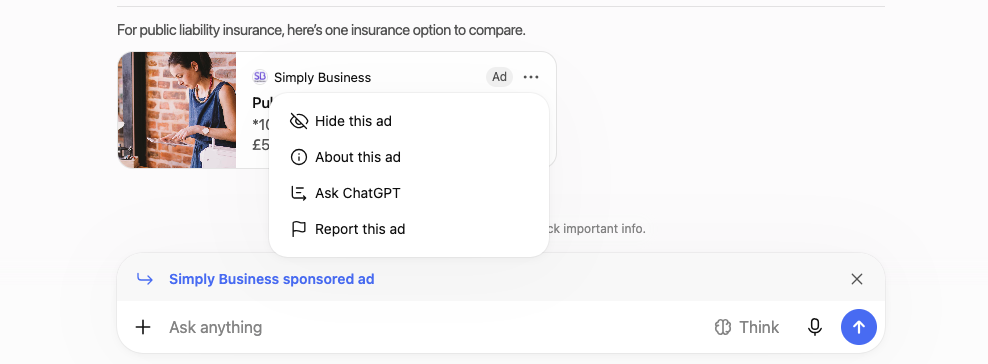Click the reply arrow beside sponsored ad

pos(145,279)
